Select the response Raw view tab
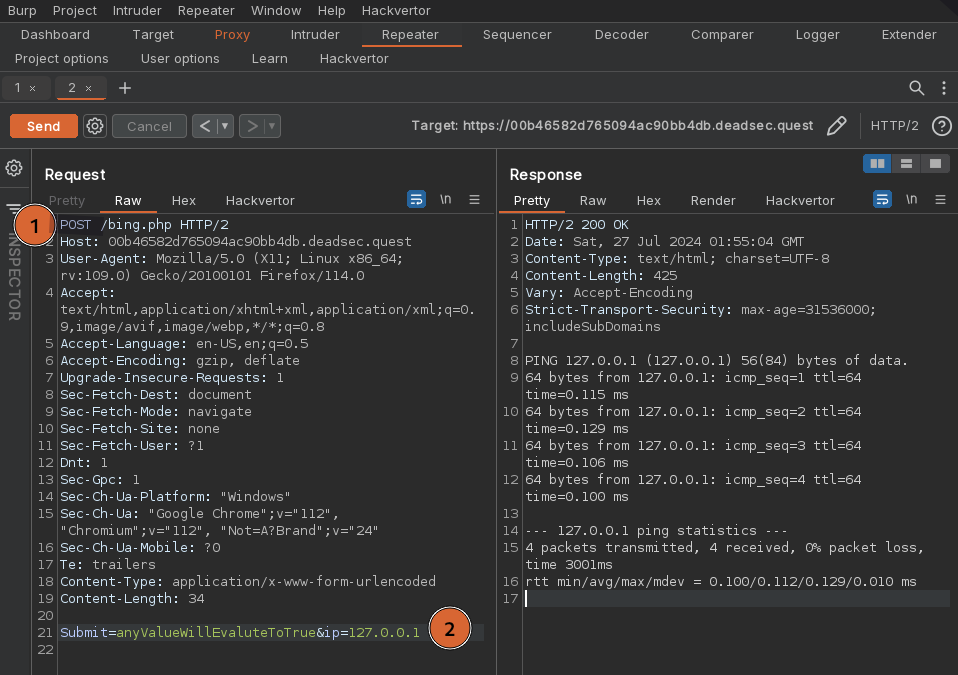Image resolution: width=958 pixels, height=675 pixels. [593, 200]
